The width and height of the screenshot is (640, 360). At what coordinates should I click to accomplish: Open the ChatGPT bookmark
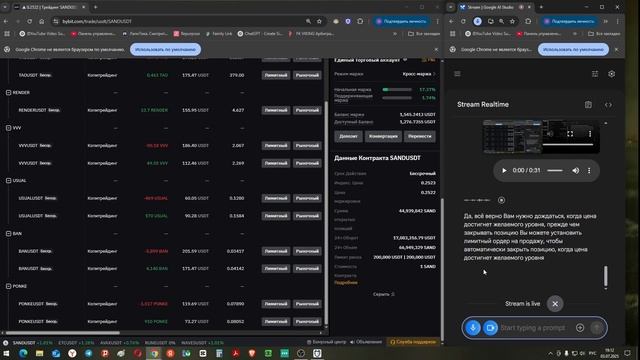(x=260, y=34)
